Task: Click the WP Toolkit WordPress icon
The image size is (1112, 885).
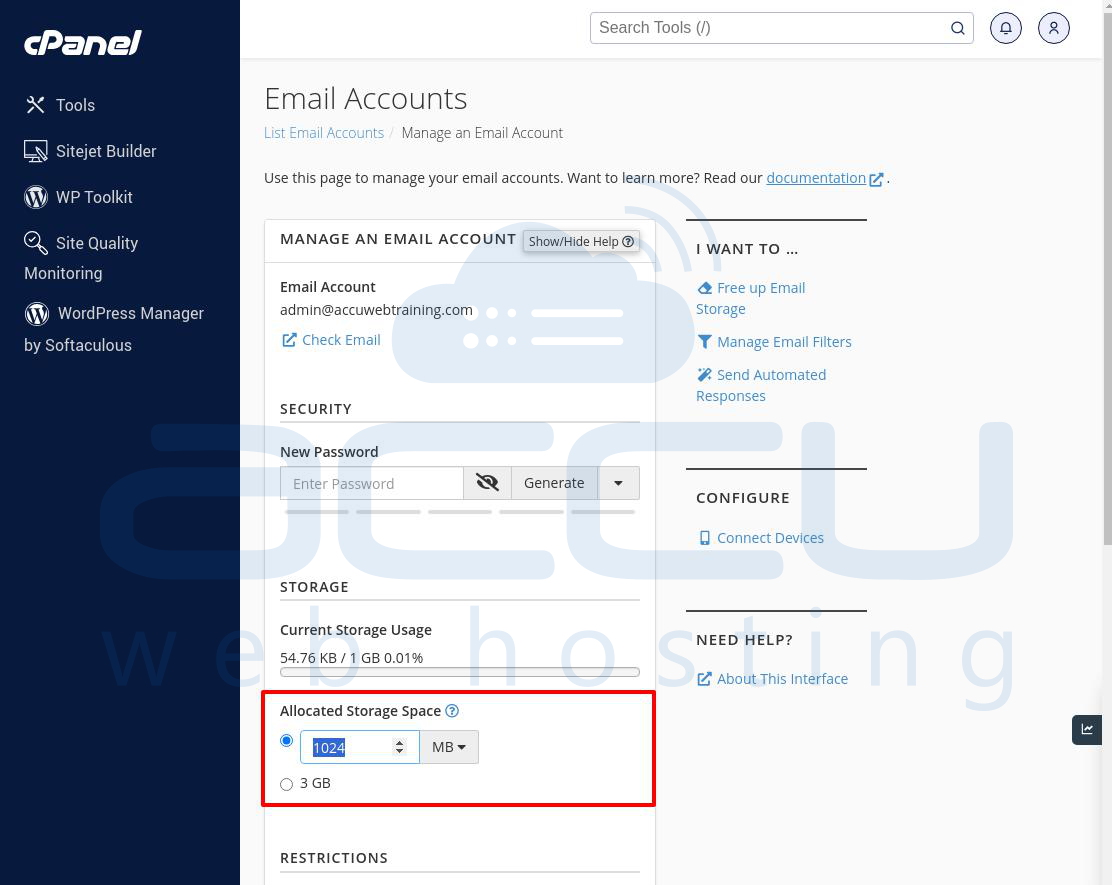Action: tap(35, 196)
